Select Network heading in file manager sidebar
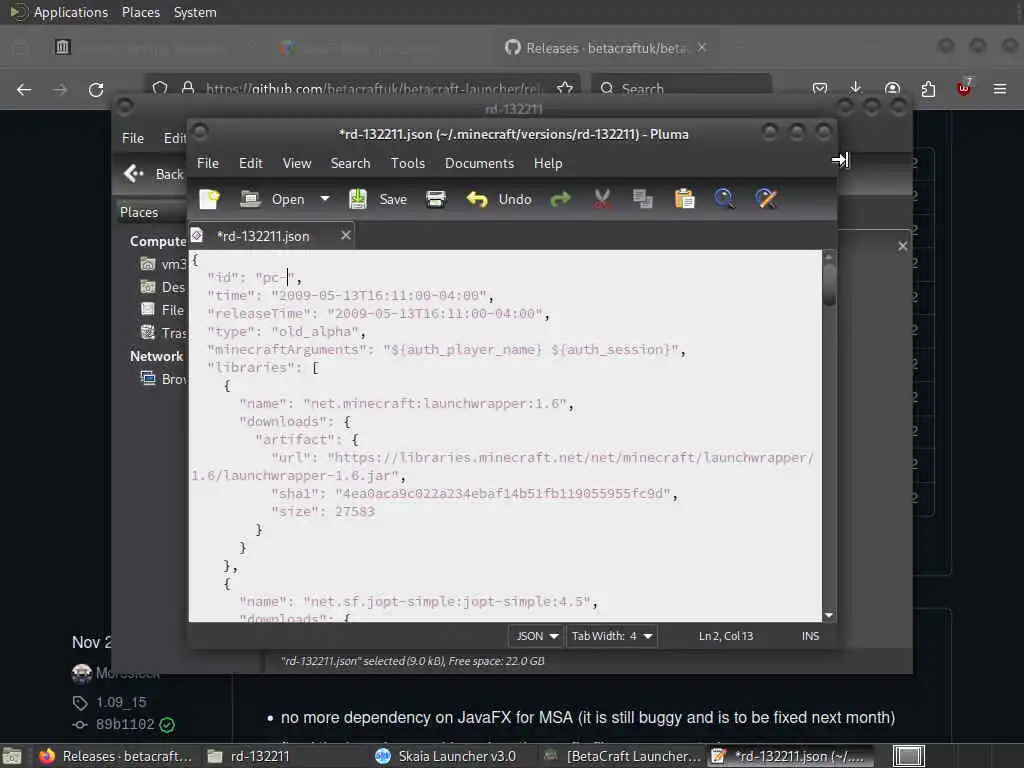Screen dimensions: 1024x768 [156, 357]
